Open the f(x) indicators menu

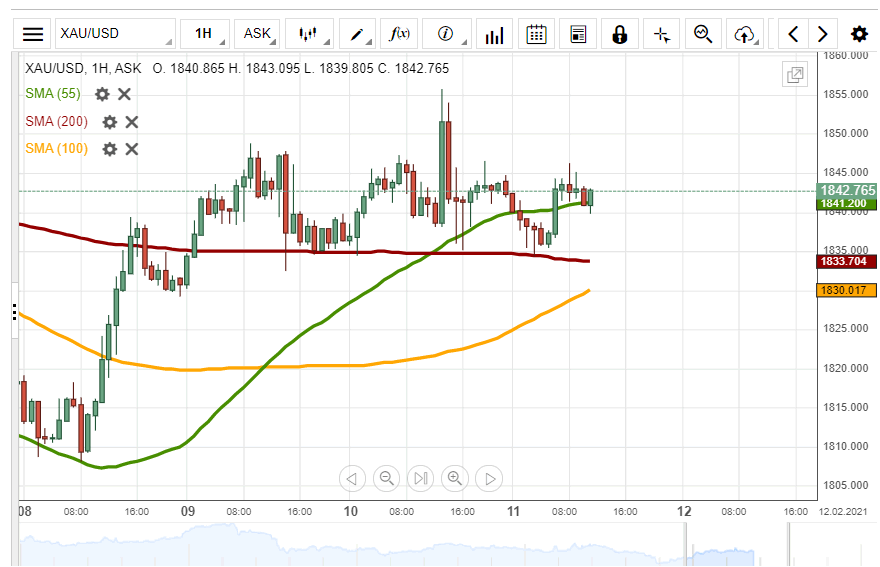point(399,34)
